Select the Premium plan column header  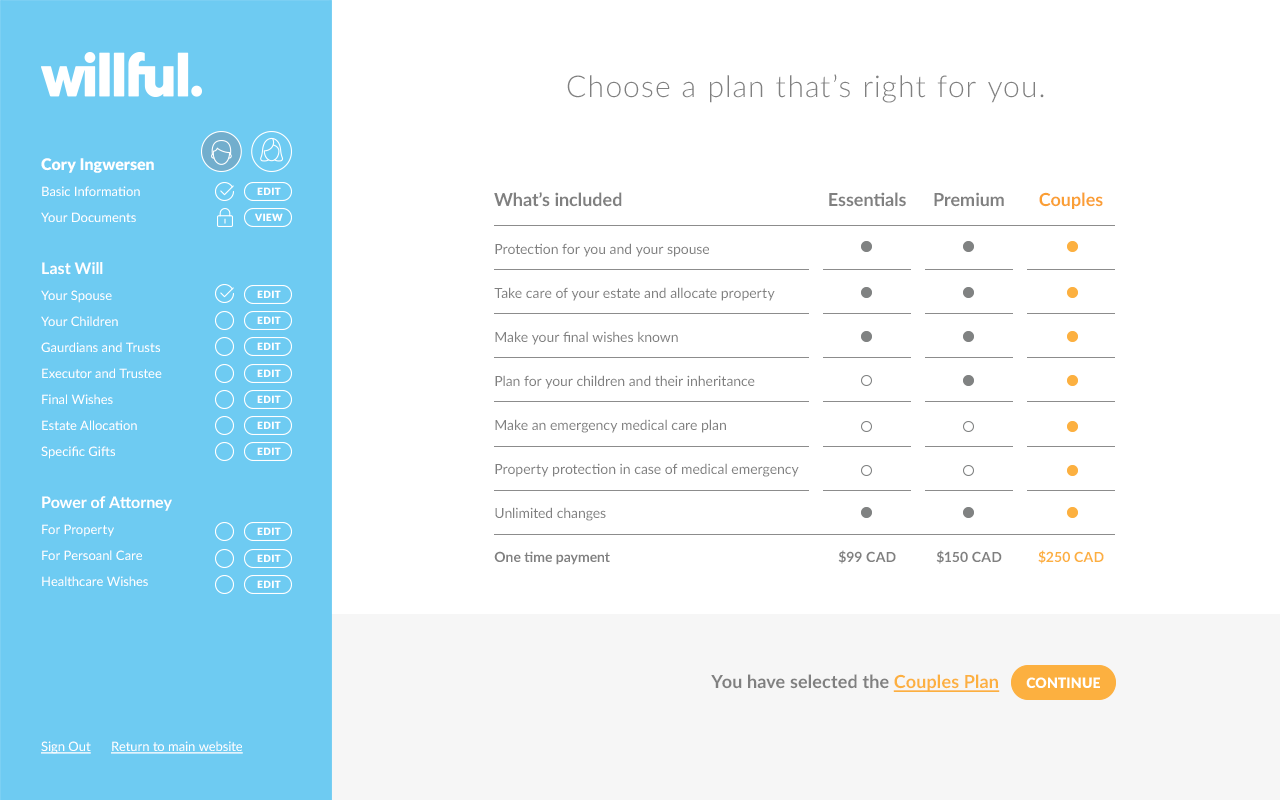pyautogui.click(x=968, y=200)
